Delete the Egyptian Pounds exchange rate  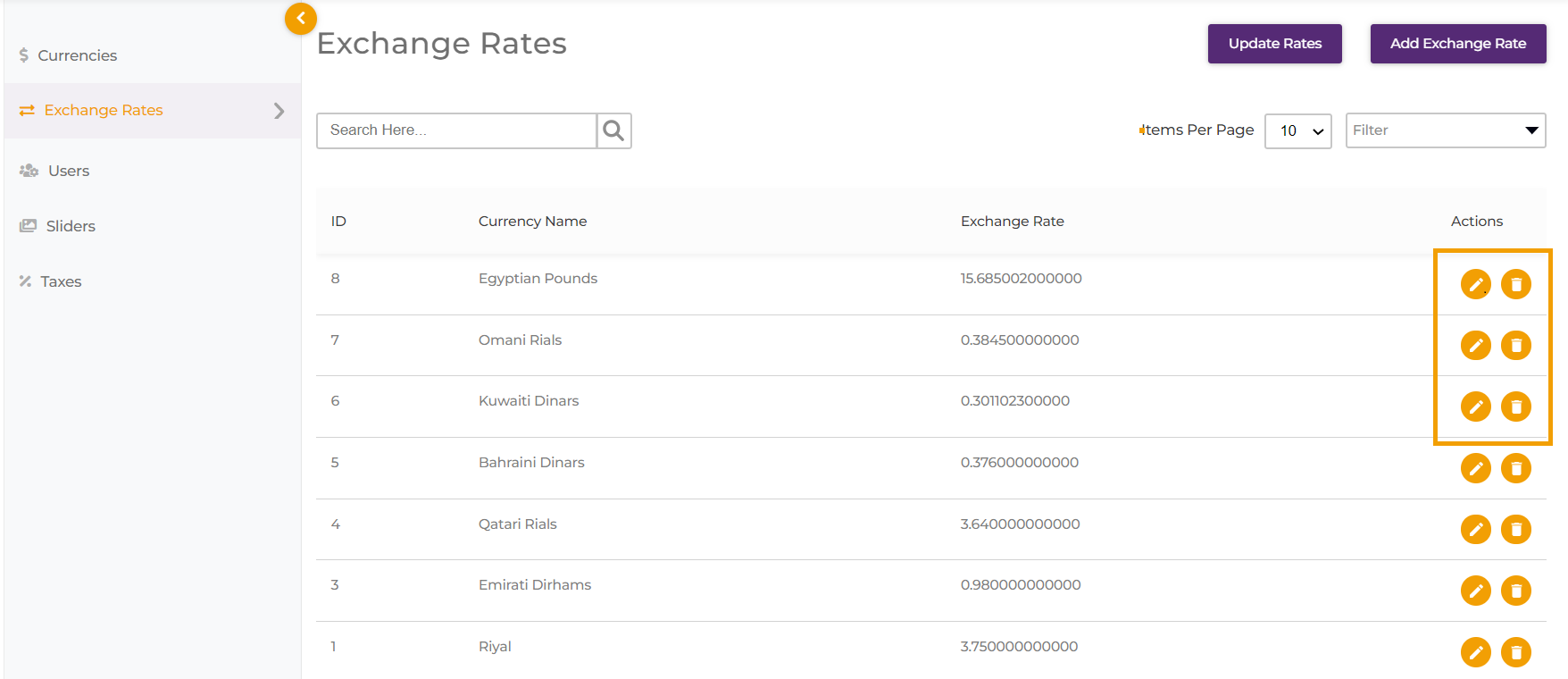point(1515,284)
